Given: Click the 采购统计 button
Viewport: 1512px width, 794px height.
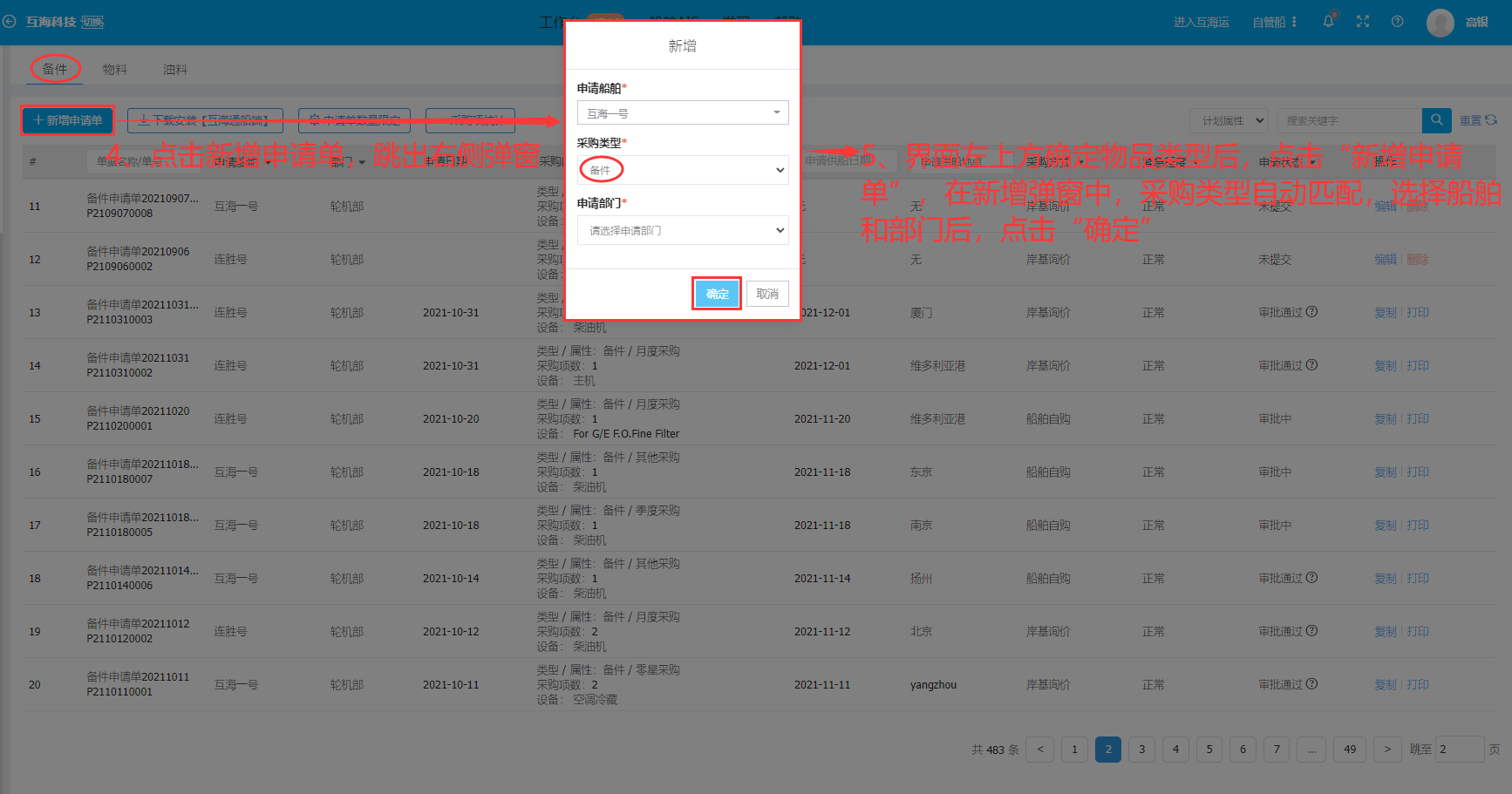Looking at the screenshot, I should [x=470, y=120].
